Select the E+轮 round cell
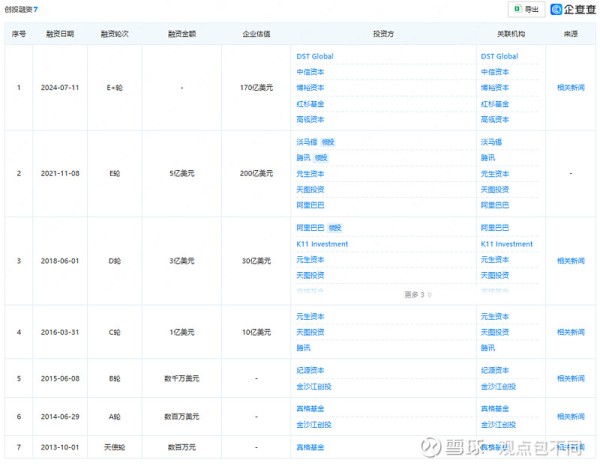 114,88
